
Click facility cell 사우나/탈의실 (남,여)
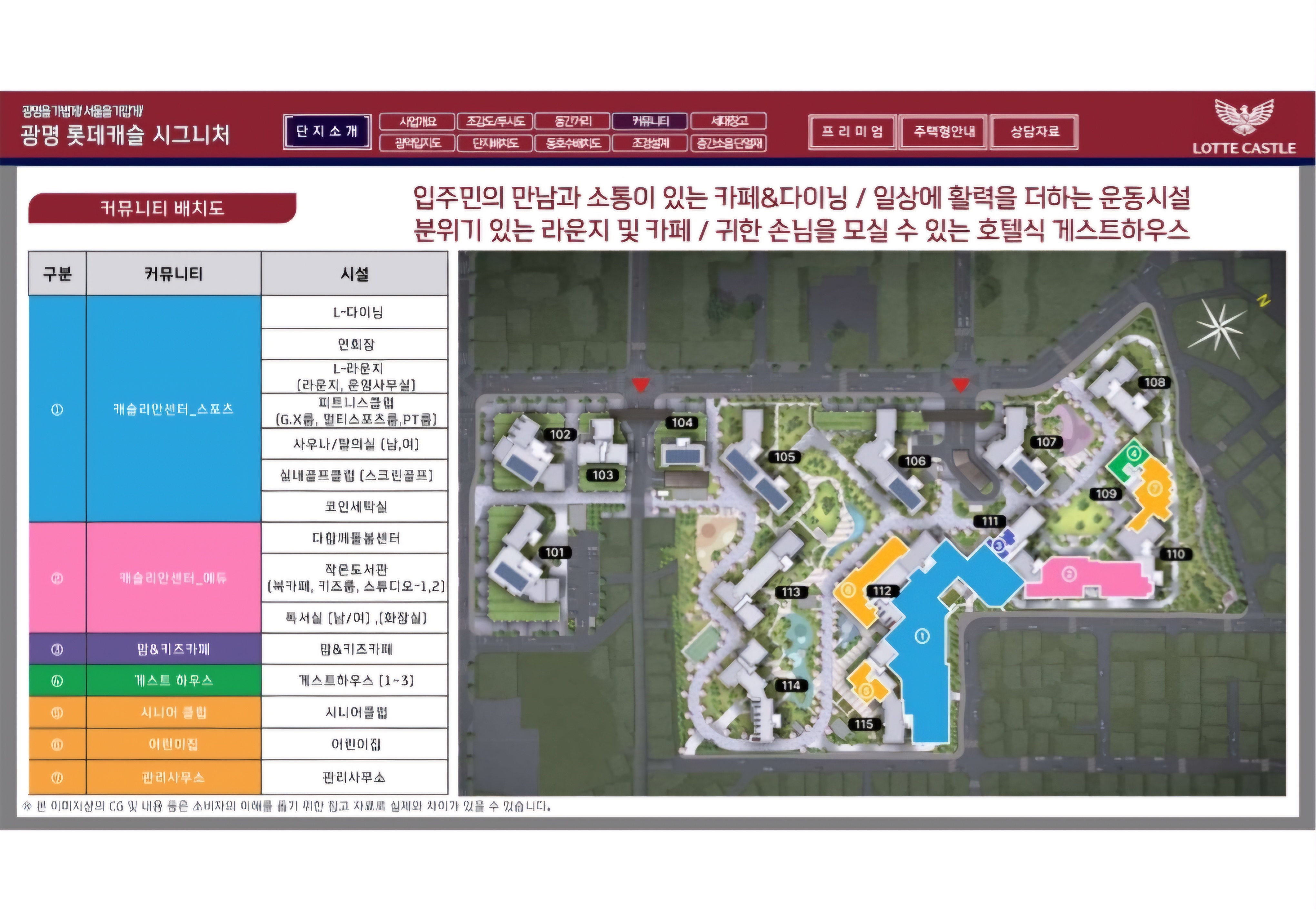[x=354, y=444]
